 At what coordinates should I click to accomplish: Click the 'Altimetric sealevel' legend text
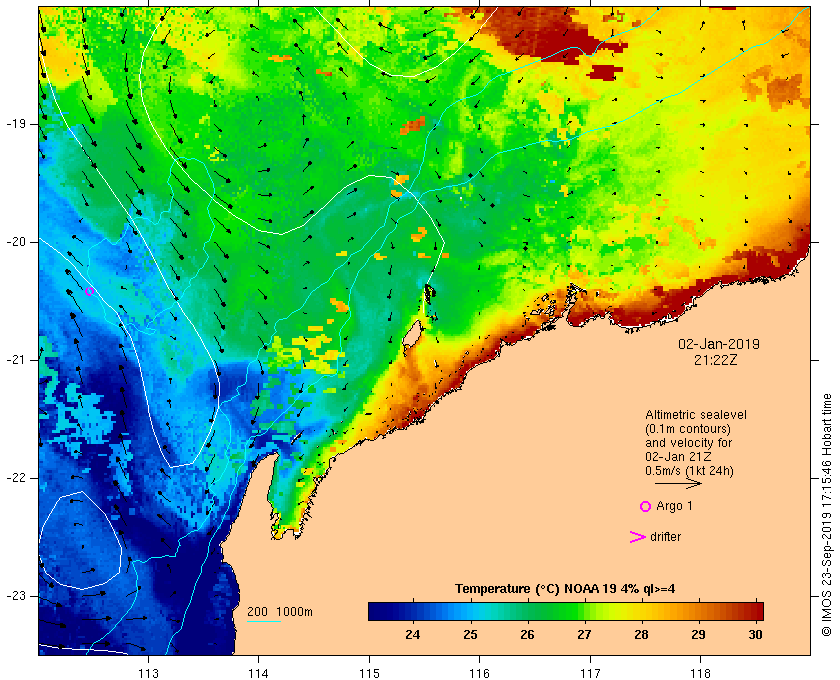[x=696, y=415]
